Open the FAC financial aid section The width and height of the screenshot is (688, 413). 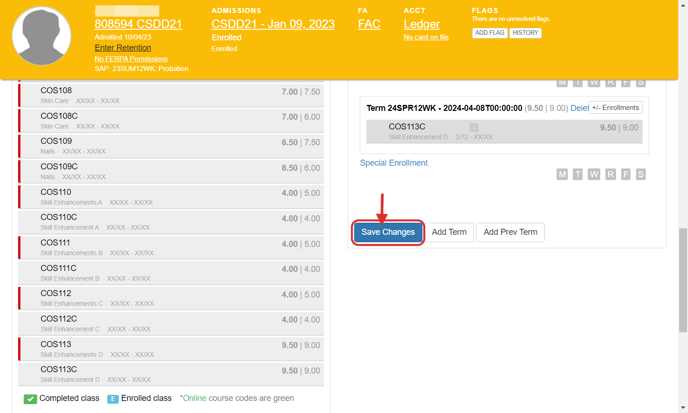pyautogui.click(x=369, y=24)
